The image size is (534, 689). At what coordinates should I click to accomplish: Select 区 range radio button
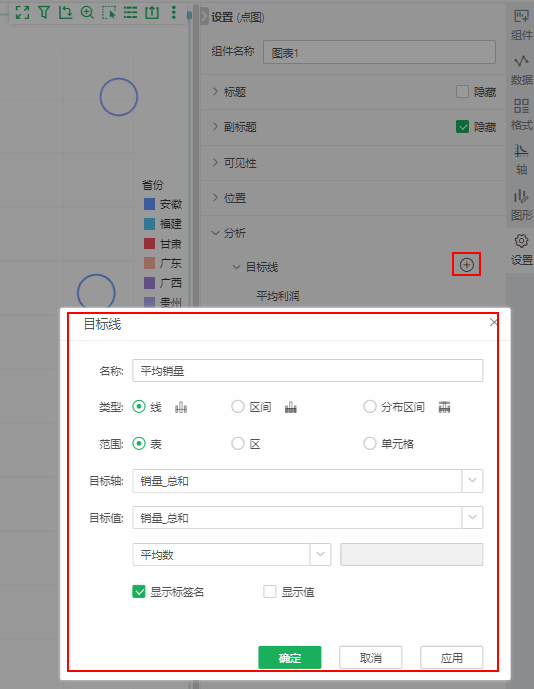tap(238, 444)
